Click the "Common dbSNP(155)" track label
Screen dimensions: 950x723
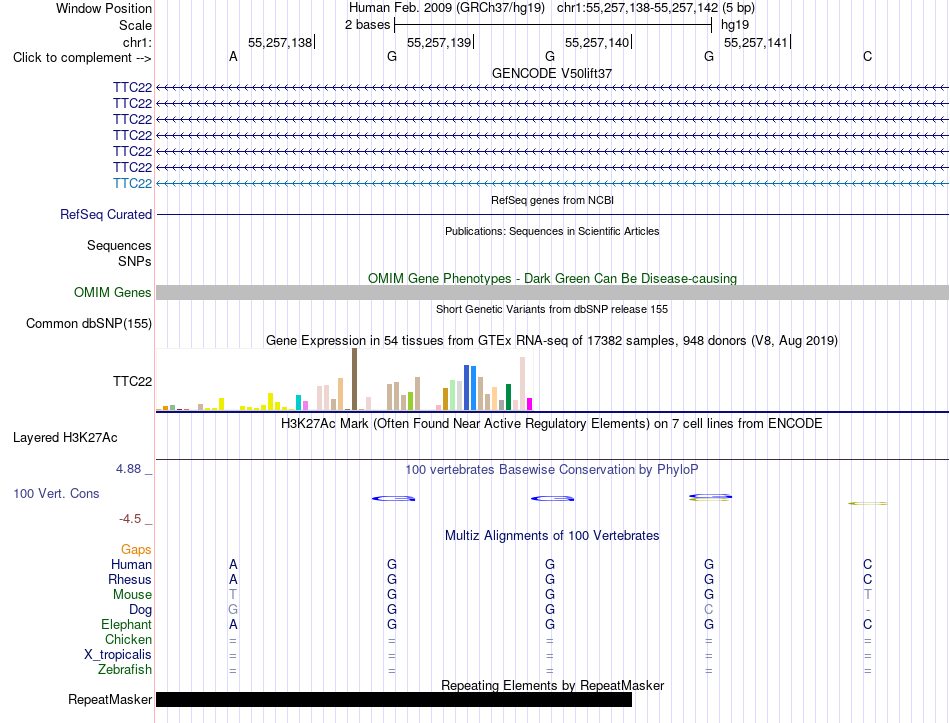click(89, 324)
